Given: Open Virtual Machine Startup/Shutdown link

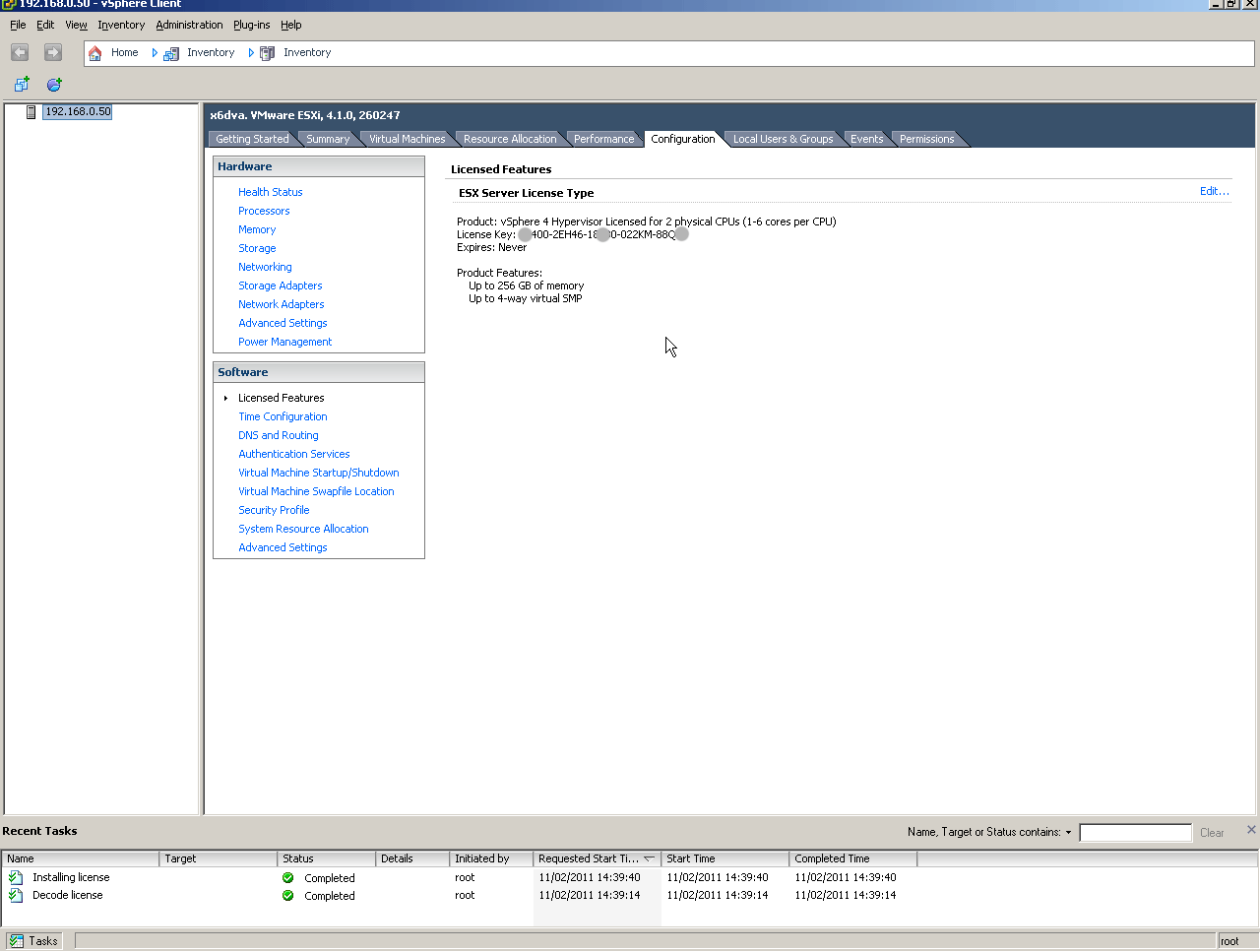Looking at the screenshot, I should [x=318, y=473].
